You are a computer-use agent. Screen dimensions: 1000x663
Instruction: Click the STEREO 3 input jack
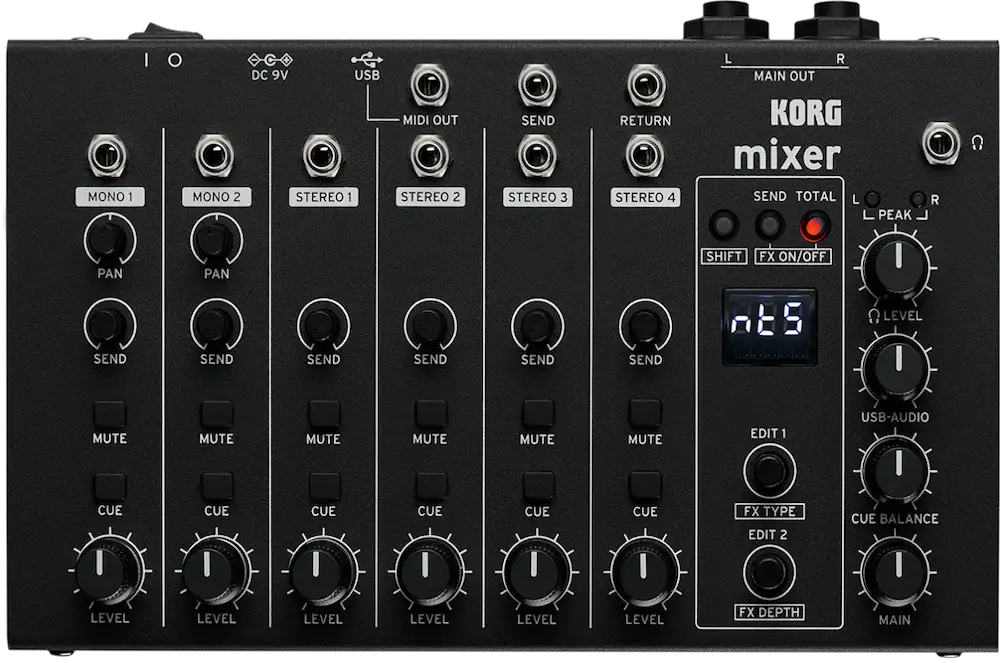click(x=537, y=156)
